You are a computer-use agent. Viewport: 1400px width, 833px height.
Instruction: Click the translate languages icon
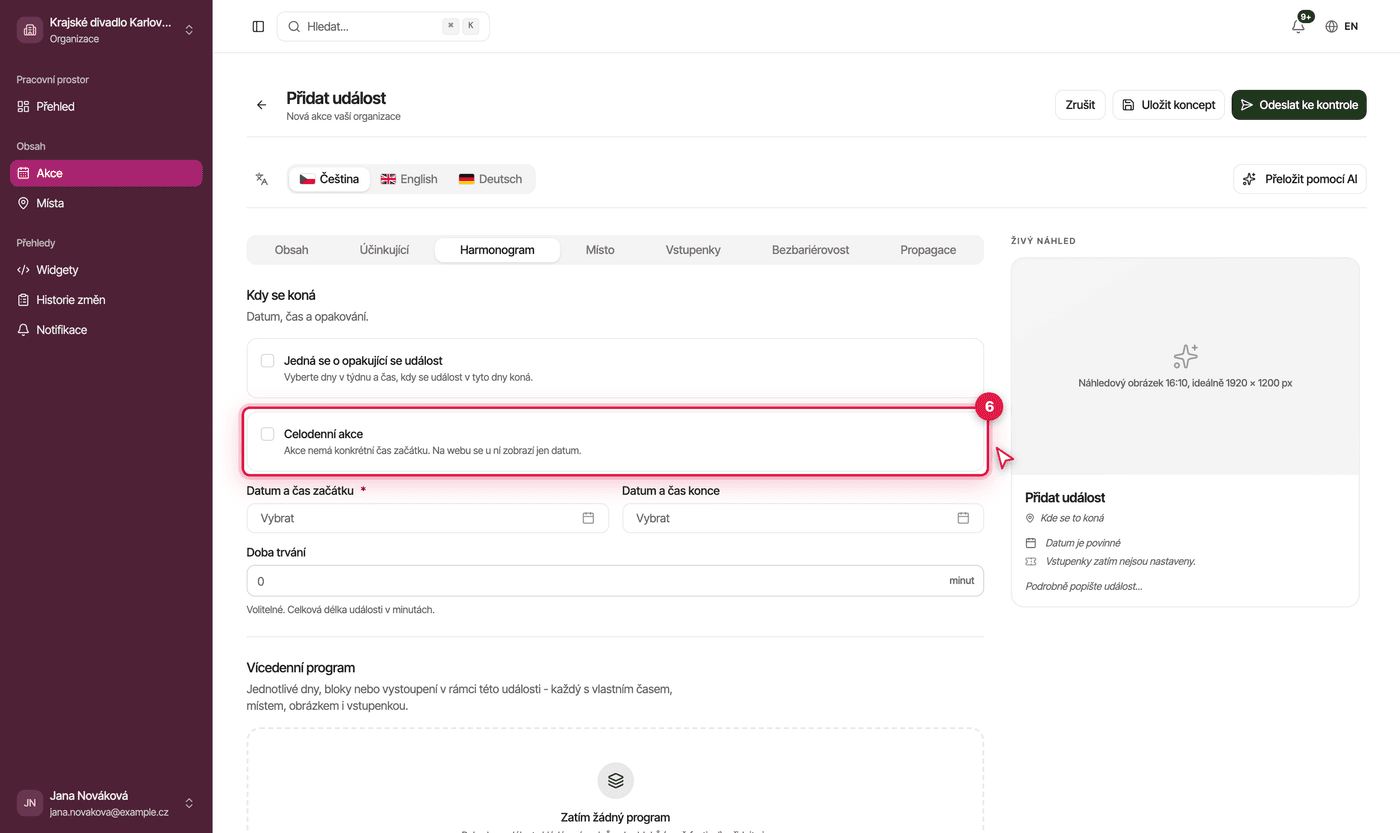pyautogui.click(x=262, y=179)
